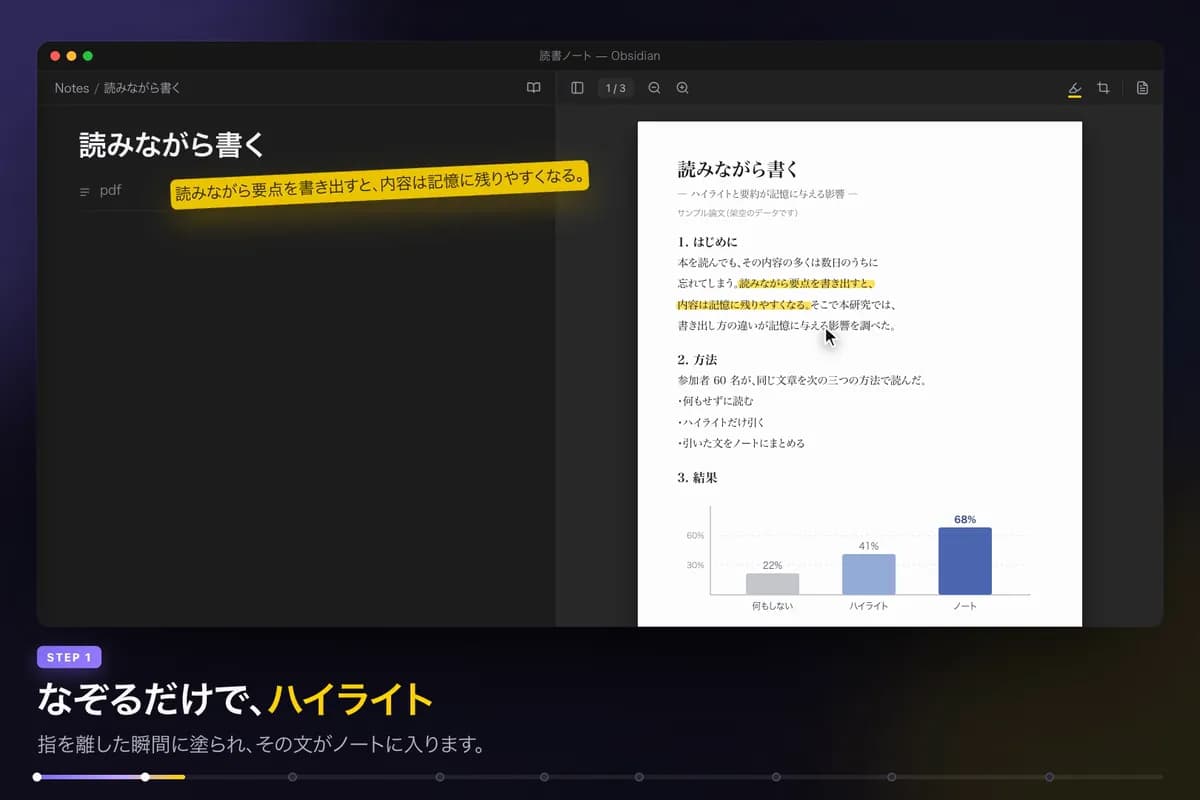The height and width of the screenshot is (800, 1200).
Task: Click the line 参加者 60 名が
Action: coord(803,380)
